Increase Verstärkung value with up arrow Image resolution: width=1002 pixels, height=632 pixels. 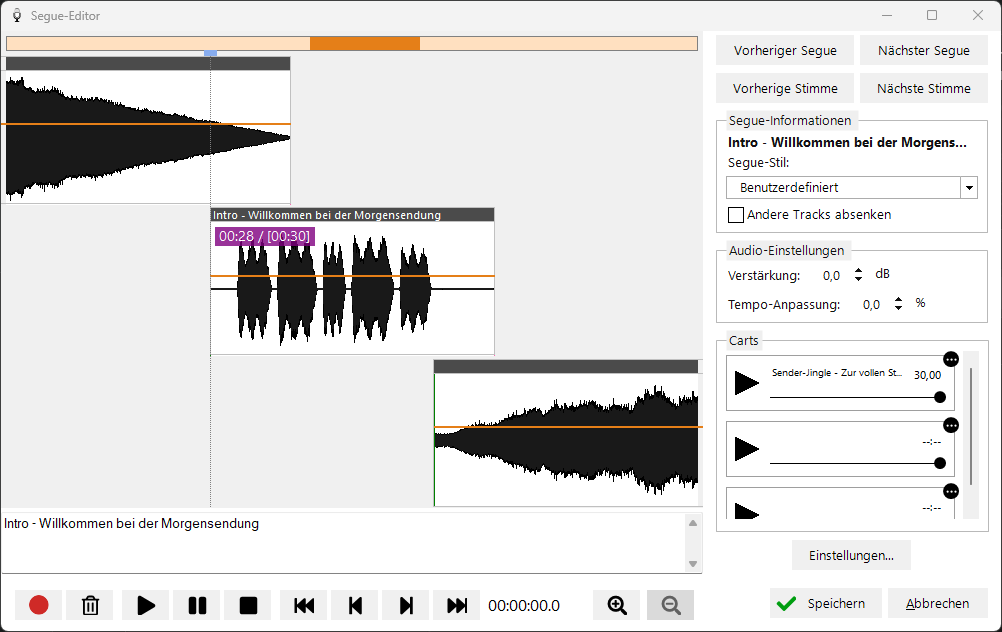point(858,271)
